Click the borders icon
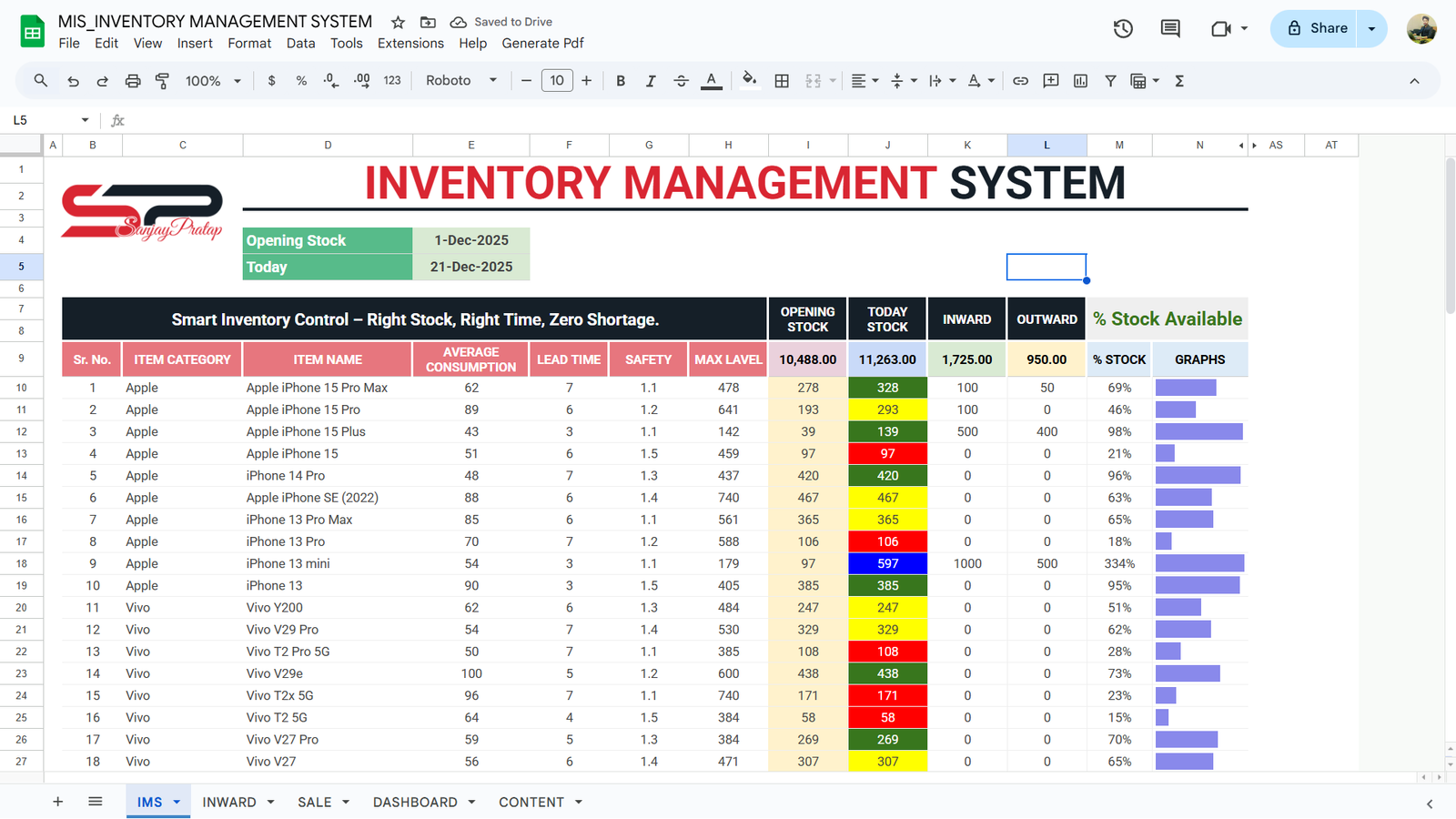Screen dimensions: 1456x819 coord(782,81)
